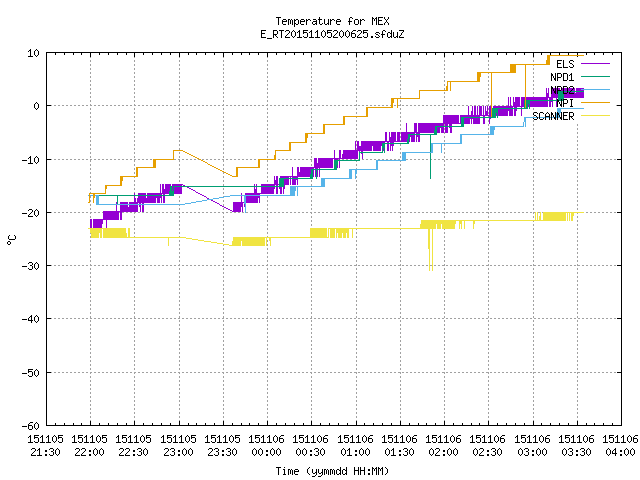The height and width of the screenshot is (480, 640).
Task: Click the SCANNER legend label
Action: [553, 116]
